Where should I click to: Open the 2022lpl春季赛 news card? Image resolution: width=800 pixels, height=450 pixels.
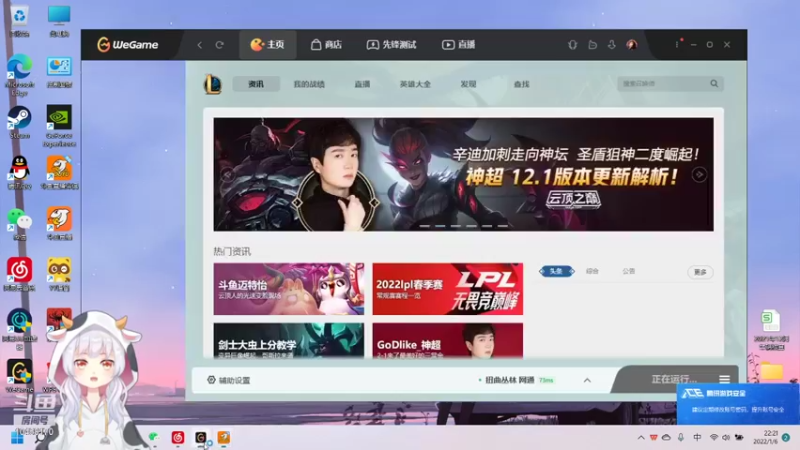click(x=447, y=289)
